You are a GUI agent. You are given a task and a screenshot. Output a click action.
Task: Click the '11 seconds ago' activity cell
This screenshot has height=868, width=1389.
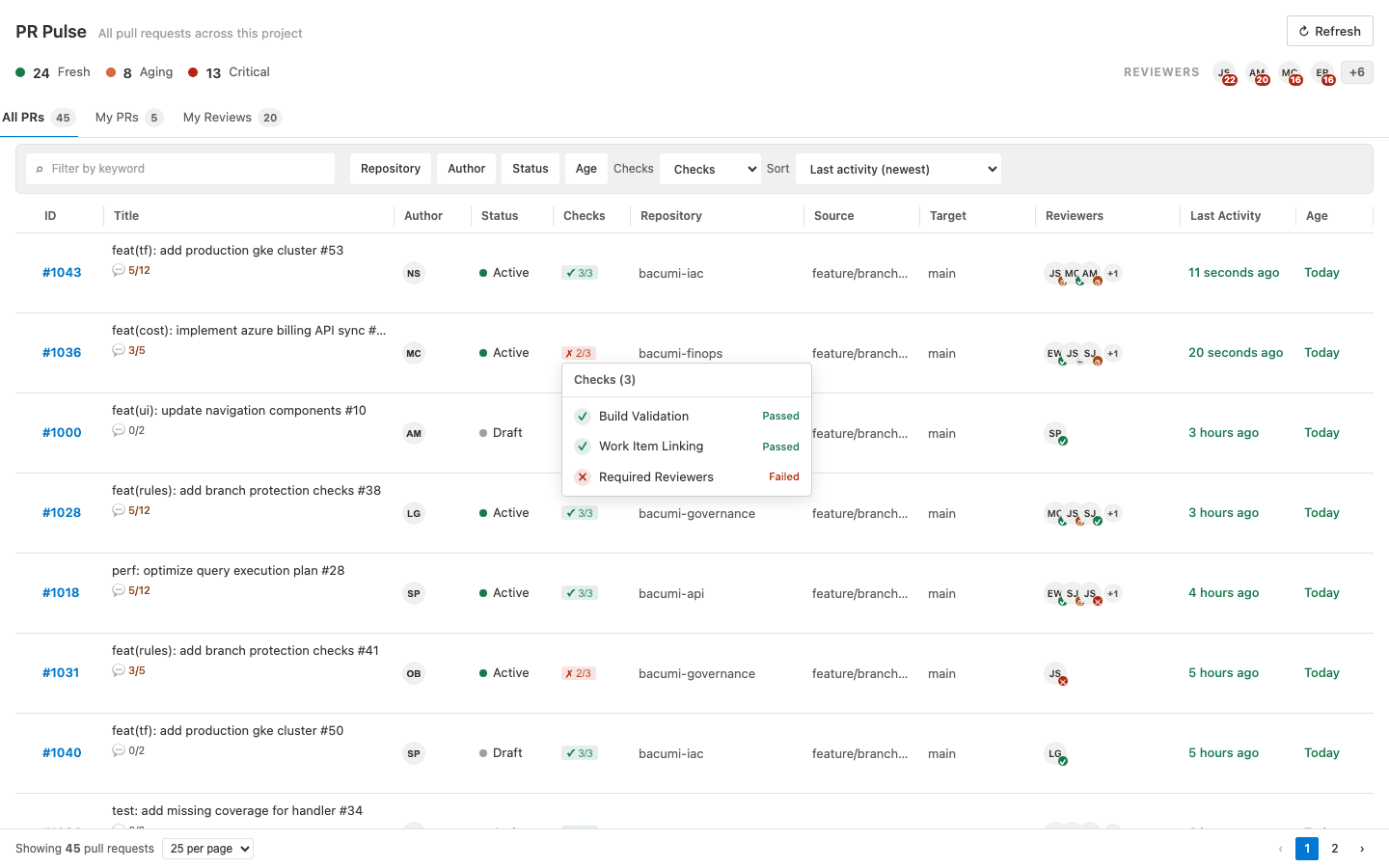[x=1234, y=273]
